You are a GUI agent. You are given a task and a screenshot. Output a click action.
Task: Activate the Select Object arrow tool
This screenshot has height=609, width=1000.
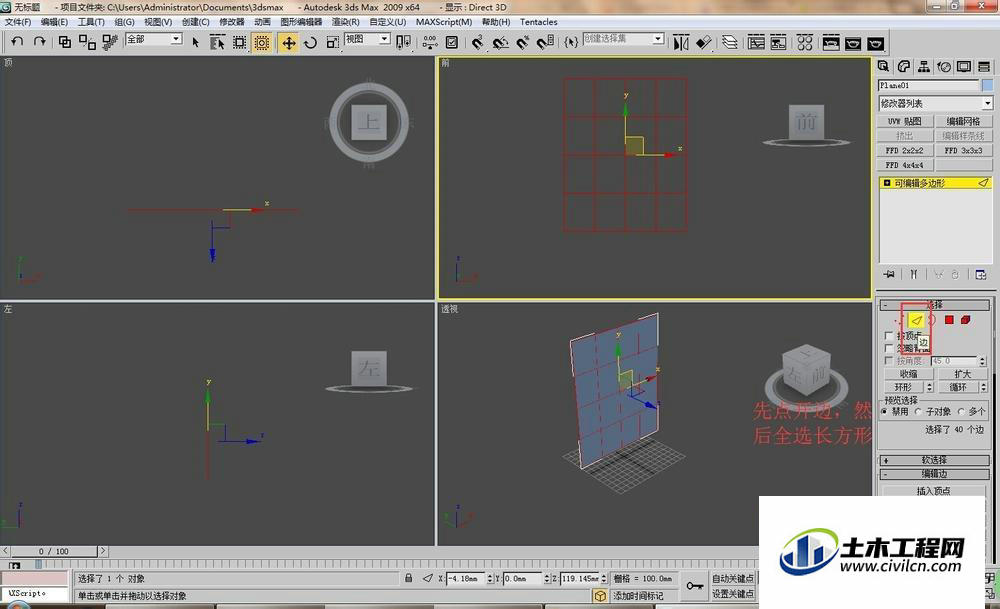point(196,43)
